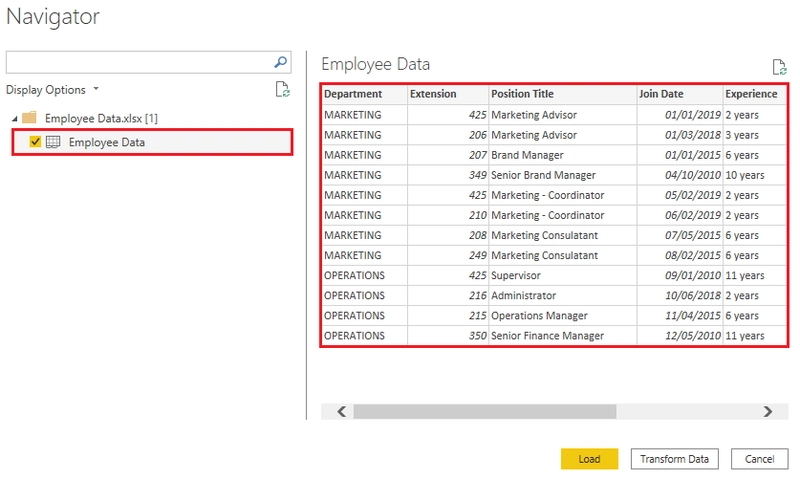Click the preview refresh icon above the table
The width and height of the screenshot is (800, 479).
(779, 67)
